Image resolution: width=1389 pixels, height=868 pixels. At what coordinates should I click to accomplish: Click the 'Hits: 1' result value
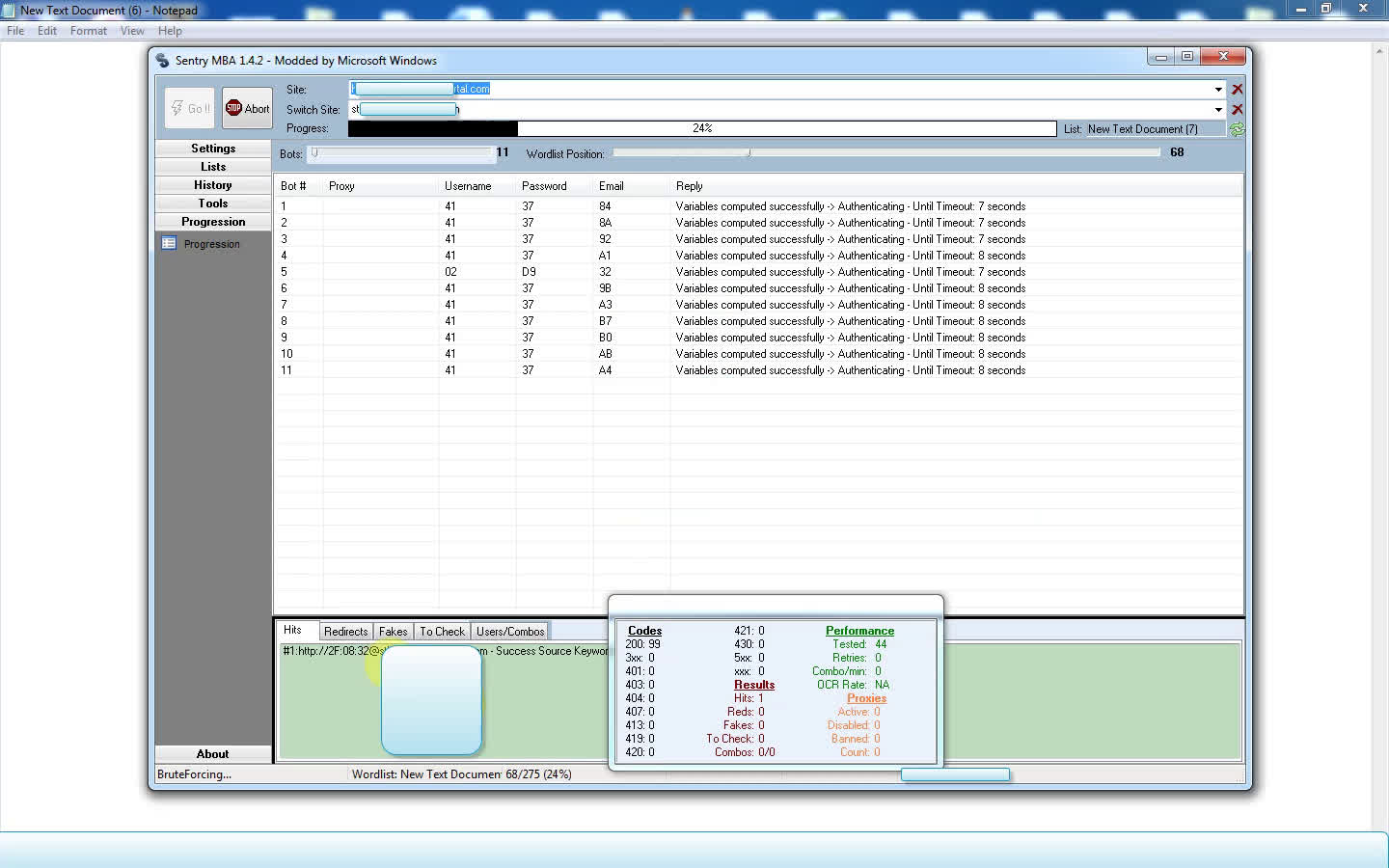(749, 698)
